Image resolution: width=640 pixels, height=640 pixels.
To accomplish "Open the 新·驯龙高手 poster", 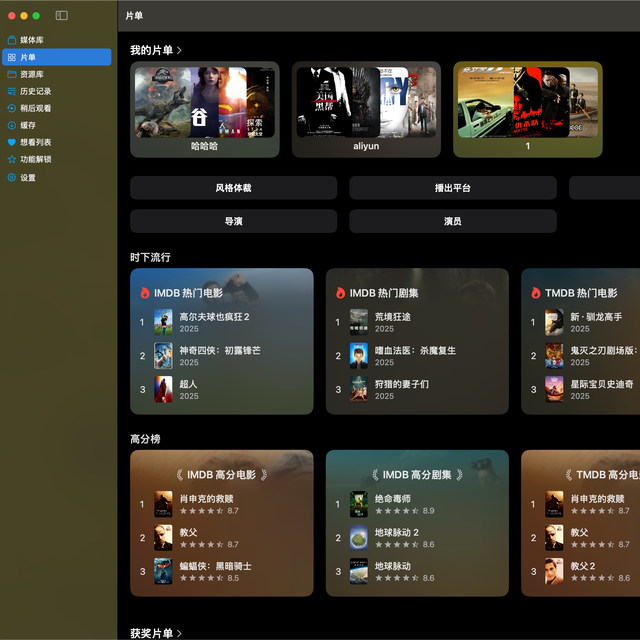I will pyautogui.click(x=554, y=322).
